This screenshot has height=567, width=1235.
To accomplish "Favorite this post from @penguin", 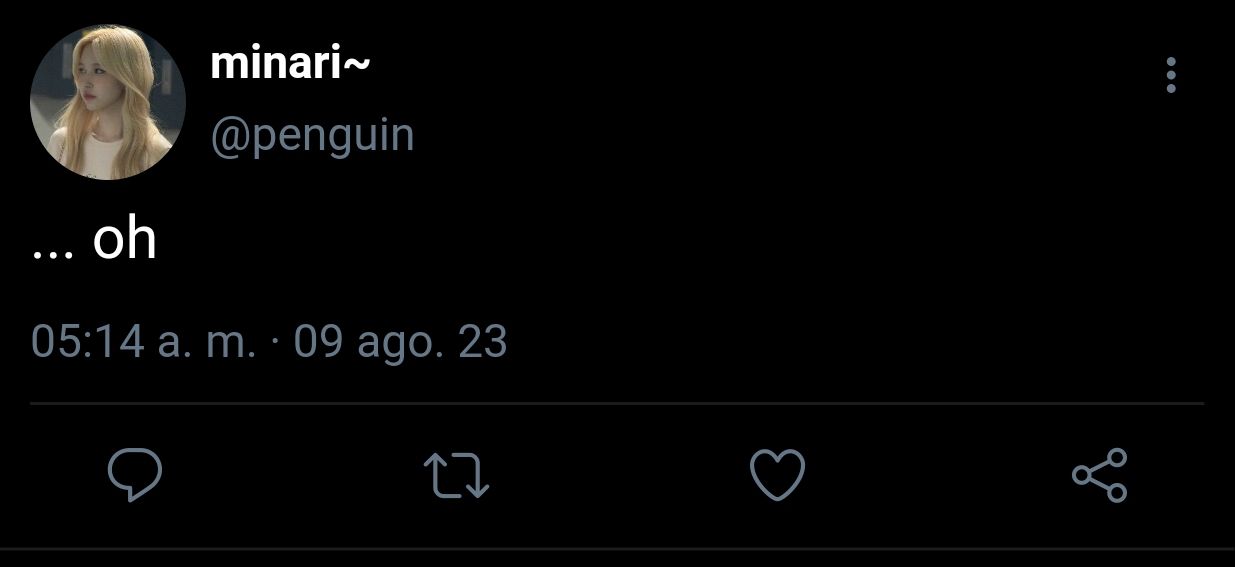I will coord(777,475).
